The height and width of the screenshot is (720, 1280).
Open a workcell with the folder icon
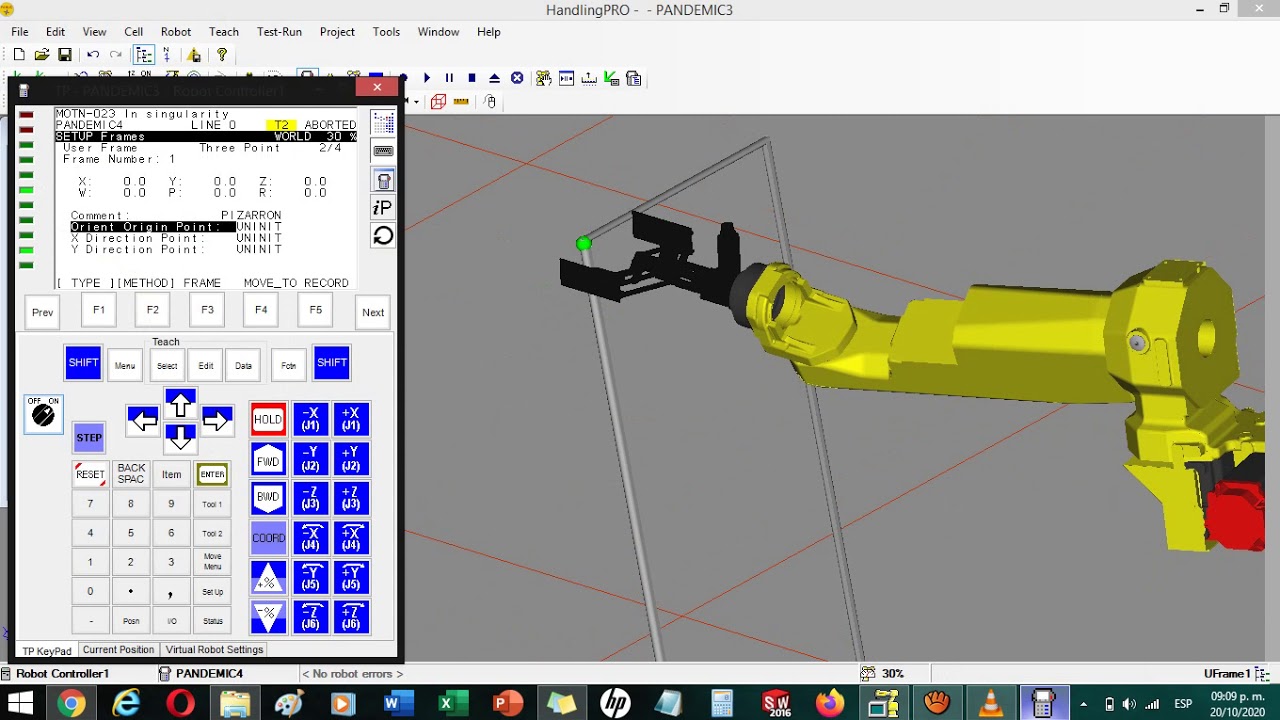point(42,55)
